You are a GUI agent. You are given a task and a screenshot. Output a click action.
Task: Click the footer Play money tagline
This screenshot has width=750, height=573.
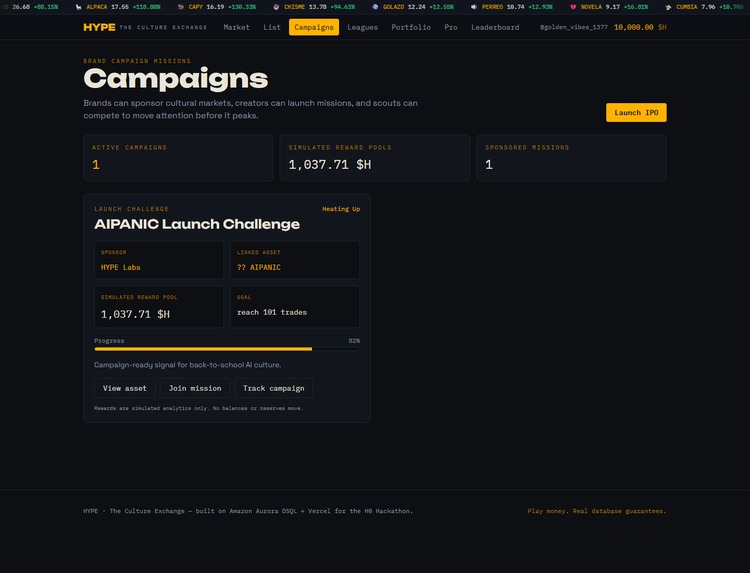[597, 511]
